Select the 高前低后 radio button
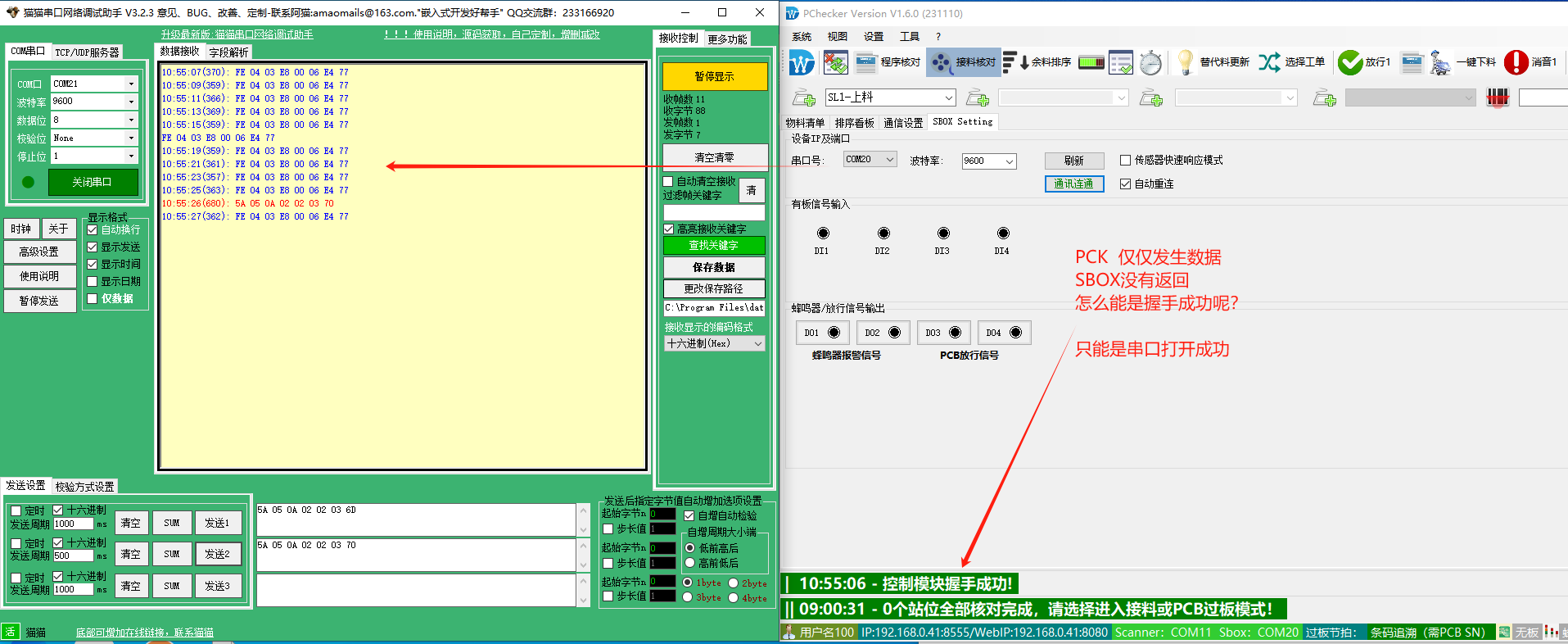1568x644 pixels. click(x=689, y=563)
